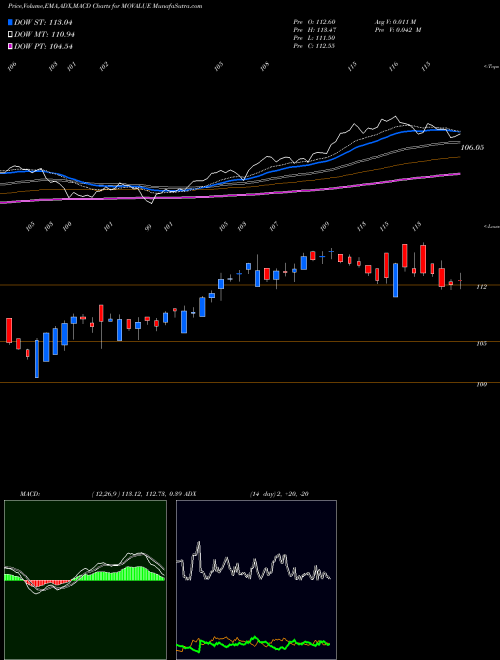Click the 'Avg V: 0.011 M' value

pyautogui.click(x=395, y=22)
